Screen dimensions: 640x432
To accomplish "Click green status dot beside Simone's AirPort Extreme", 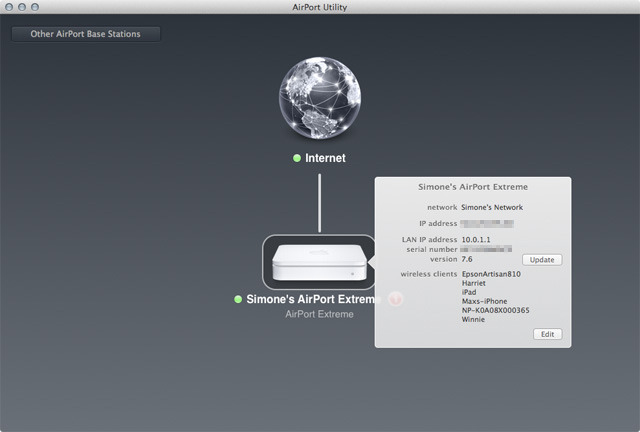I will pos(238,299).
